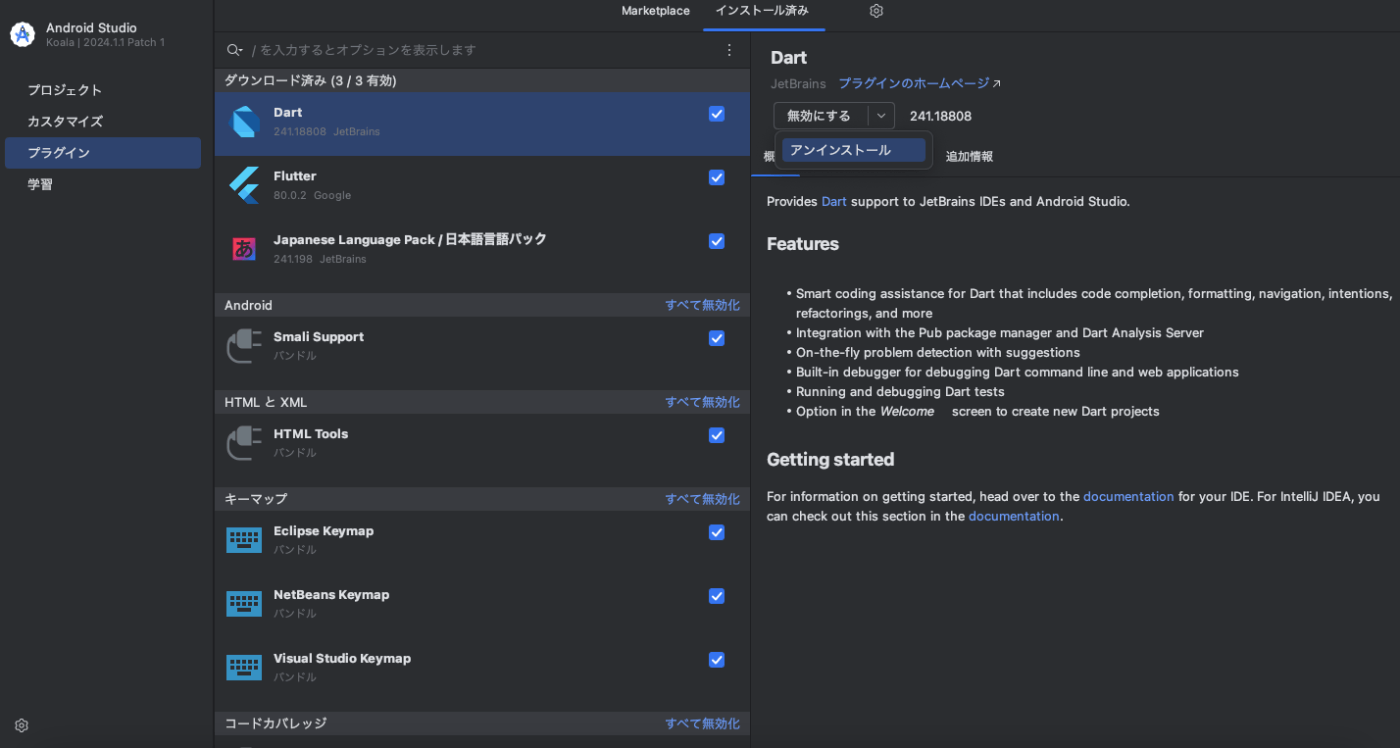Disable the Flutter plugin checkbox
Screen dimensions: 1400x748
[716, 177]
